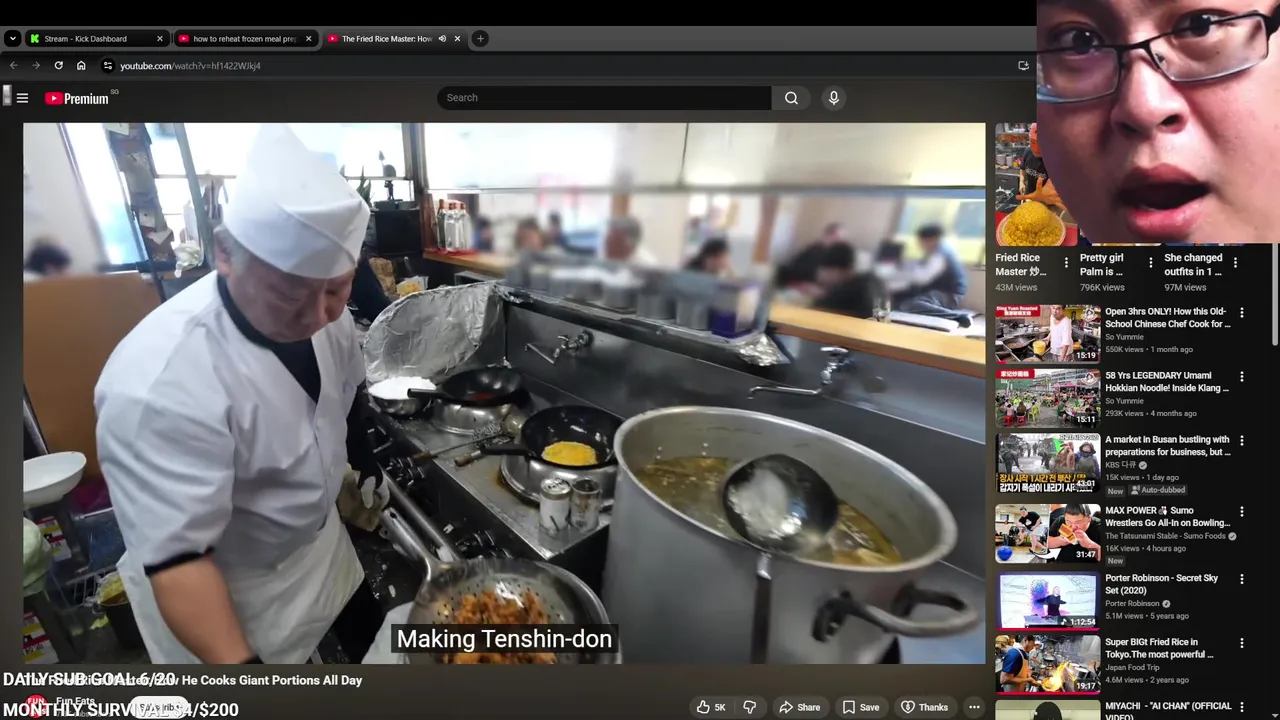Open a new browser tab
The height and width of the screenshot is (720, 1280).
(480, 39)
